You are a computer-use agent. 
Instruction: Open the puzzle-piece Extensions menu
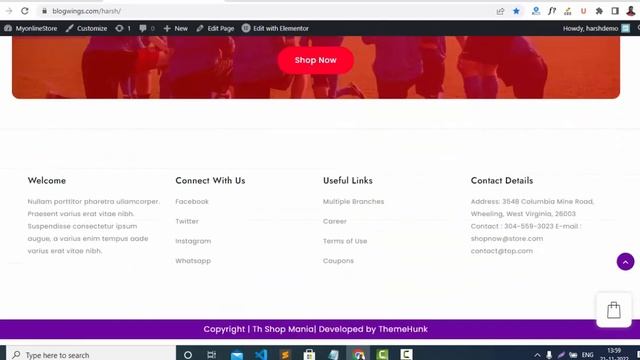point(599,11)
